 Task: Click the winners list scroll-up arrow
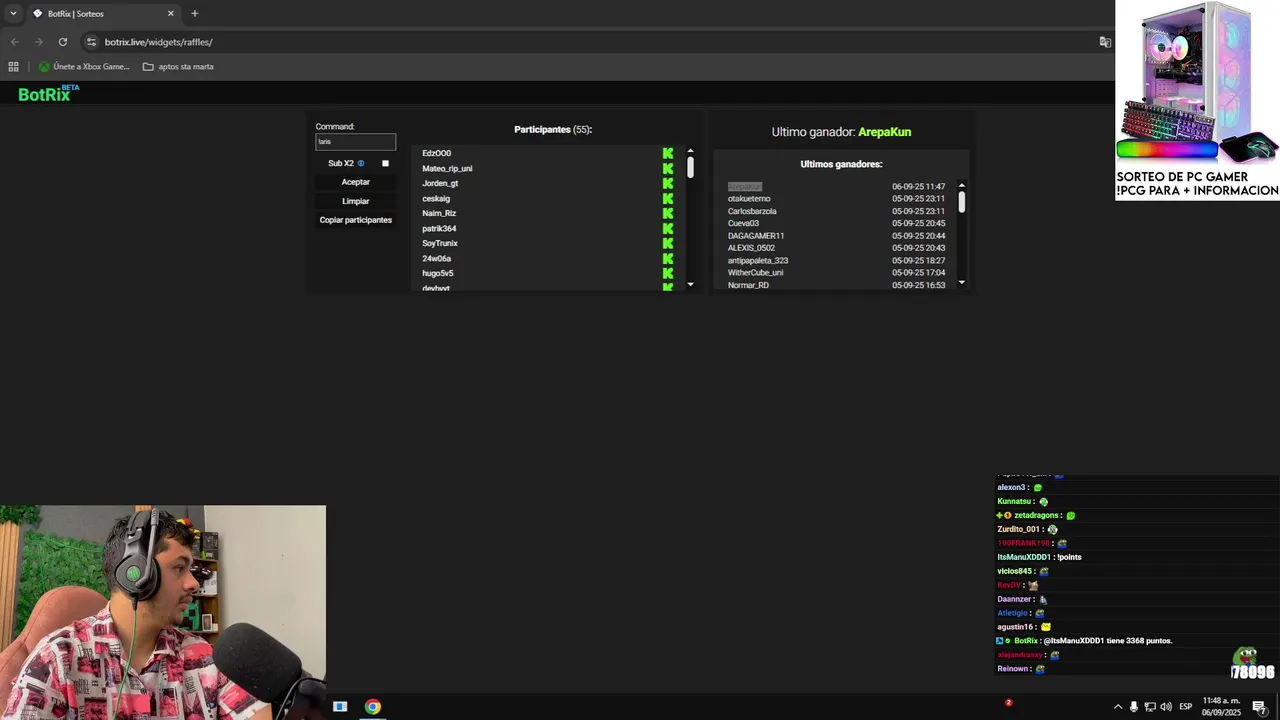click(962, 185)
